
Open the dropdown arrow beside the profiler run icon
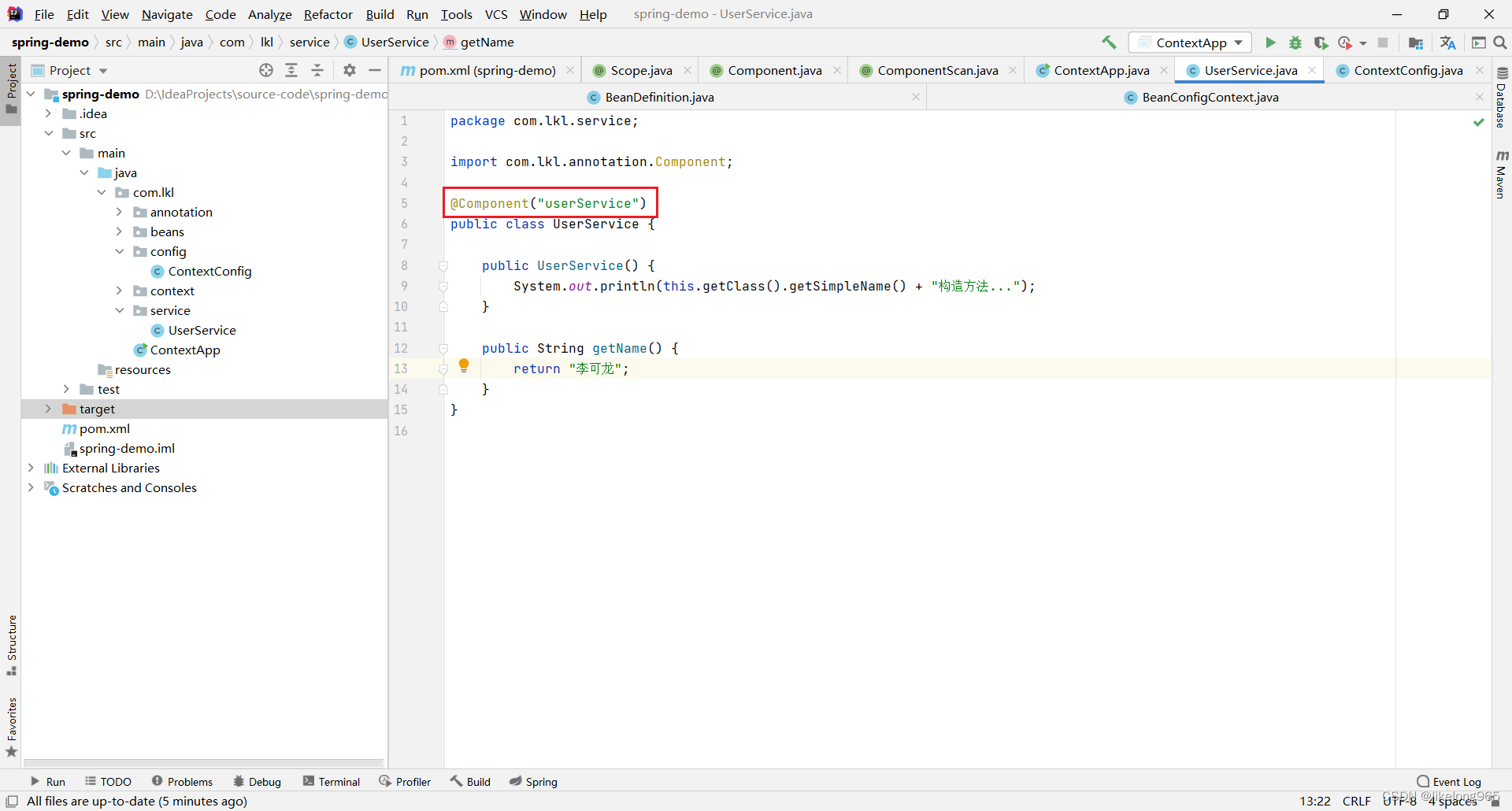point(1363,43)
